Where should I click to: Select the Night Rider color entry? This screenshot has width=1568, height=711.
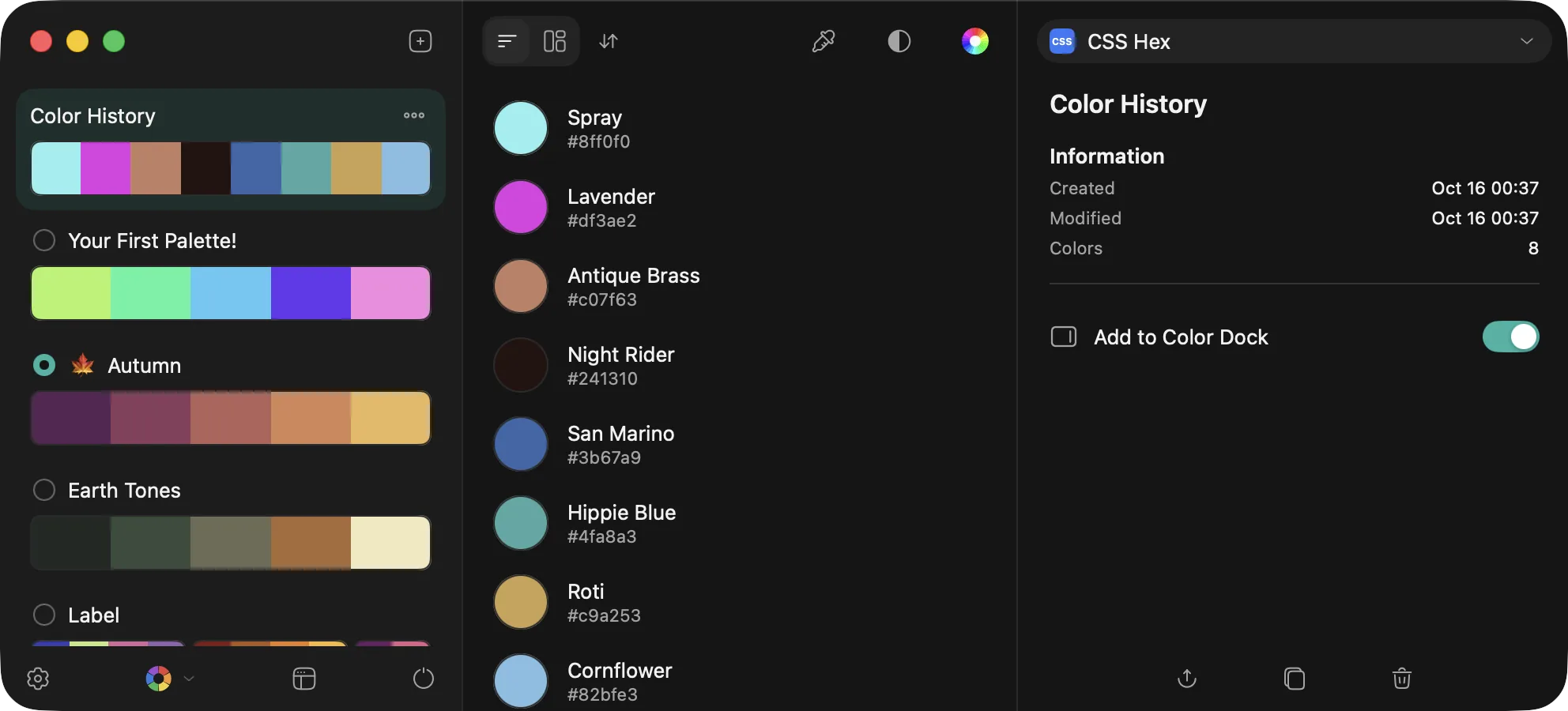(739, 365)
